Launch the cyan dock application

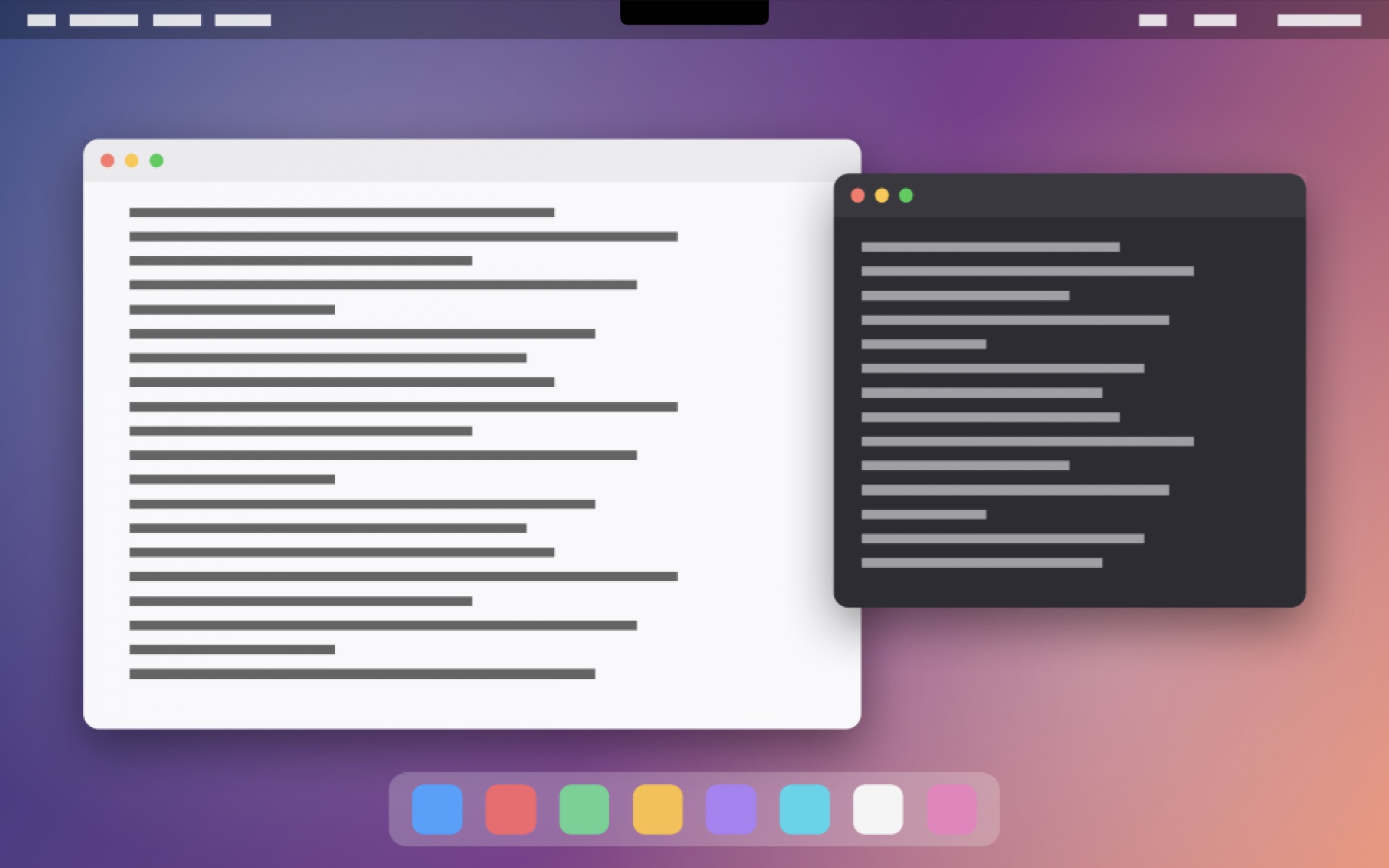pos(804,809)
